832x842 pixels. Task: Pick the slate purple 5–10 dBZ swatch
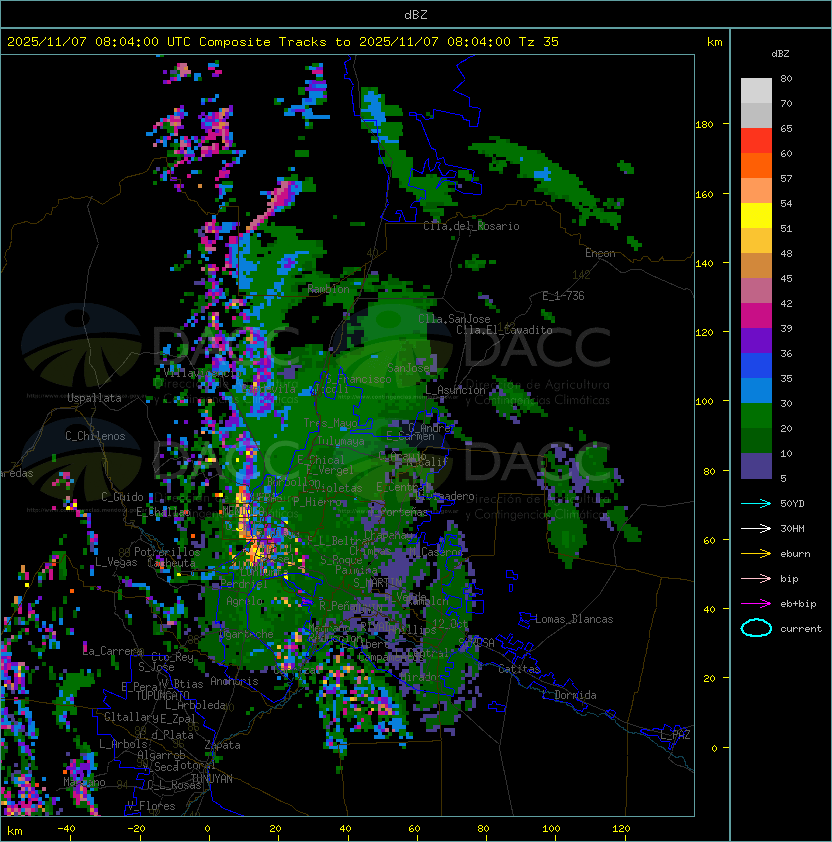(756, 466)
